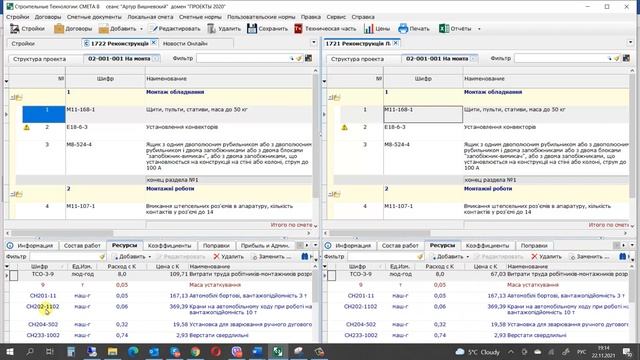This screenshot has width=640, height=360.
Task: Open the Добавить toolbar dropdown arrow
Action: 141,29
